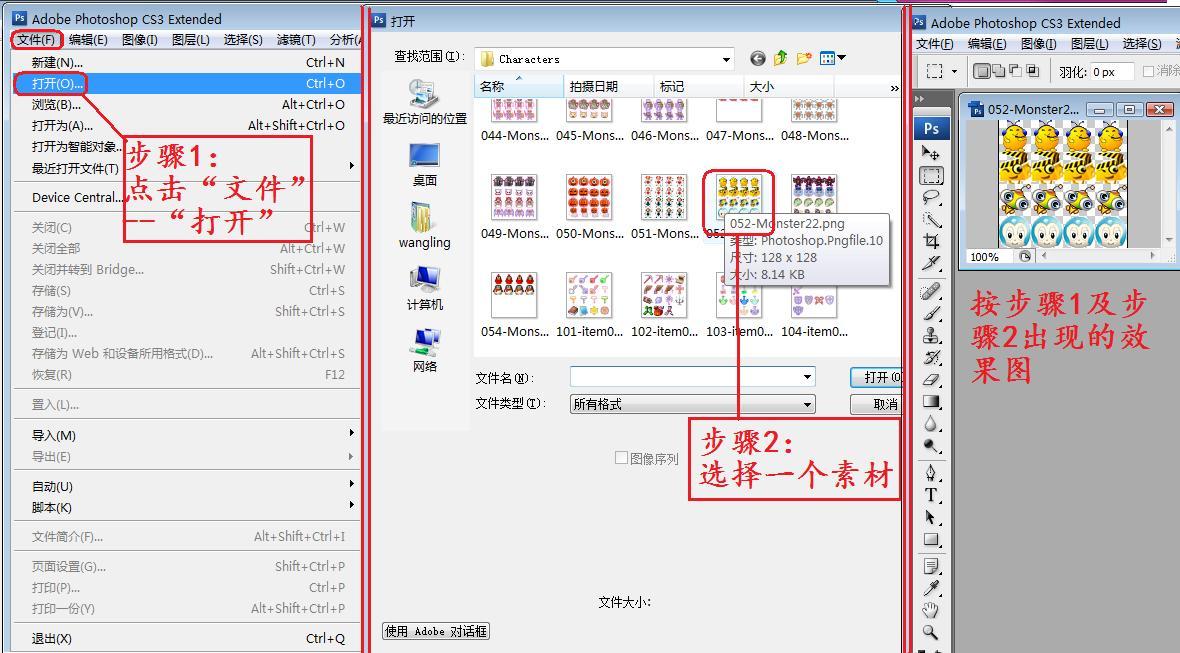Open the marquee tool preset picker arrow
Screen dimensions: 1180x653
click(954, 71)
